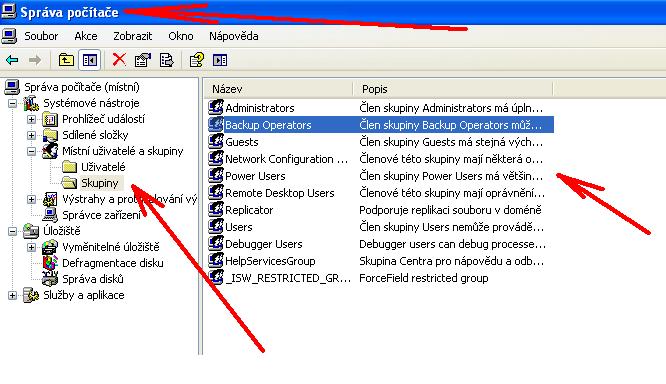Click the Guests group icon
The width and height of the screenshot is (666, 384).
[x=216, y=141]
